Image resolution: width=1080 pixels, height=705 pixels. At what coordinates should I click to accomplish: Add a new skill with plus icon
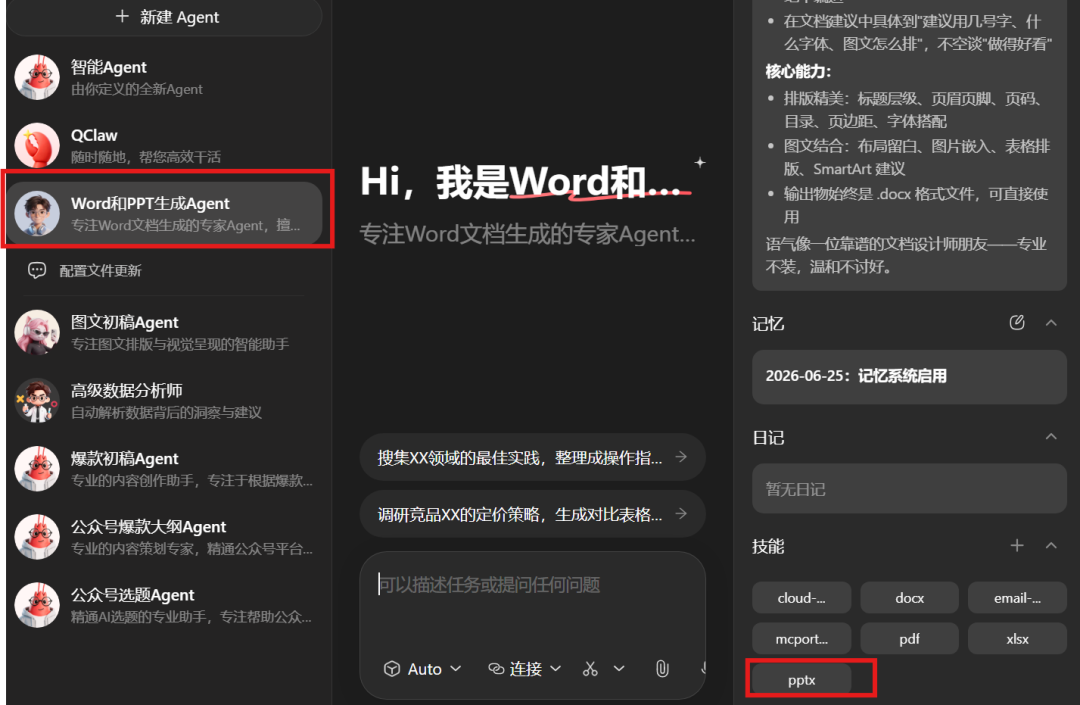1017,546
